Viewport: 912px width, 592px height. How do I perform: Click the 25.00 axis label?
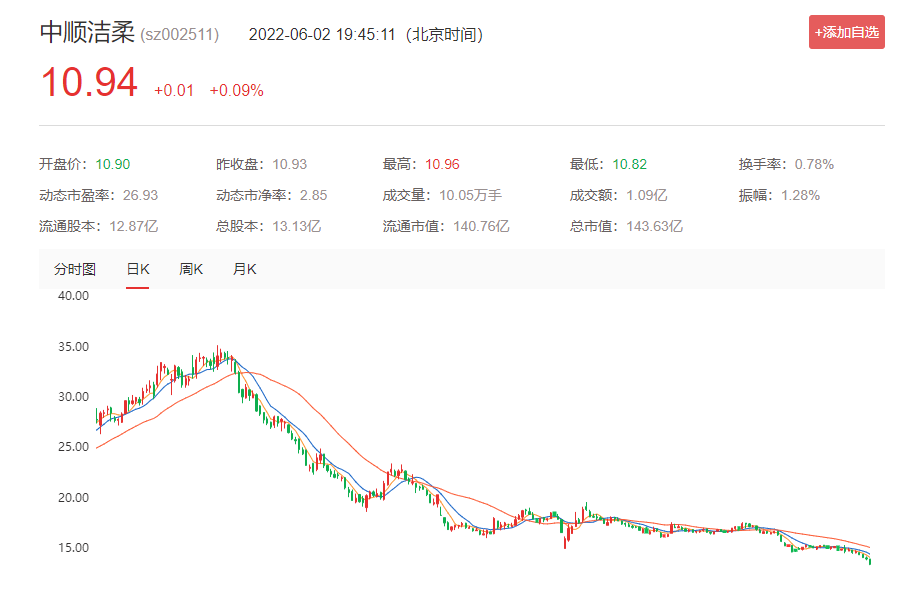click(x=73, y=447)
